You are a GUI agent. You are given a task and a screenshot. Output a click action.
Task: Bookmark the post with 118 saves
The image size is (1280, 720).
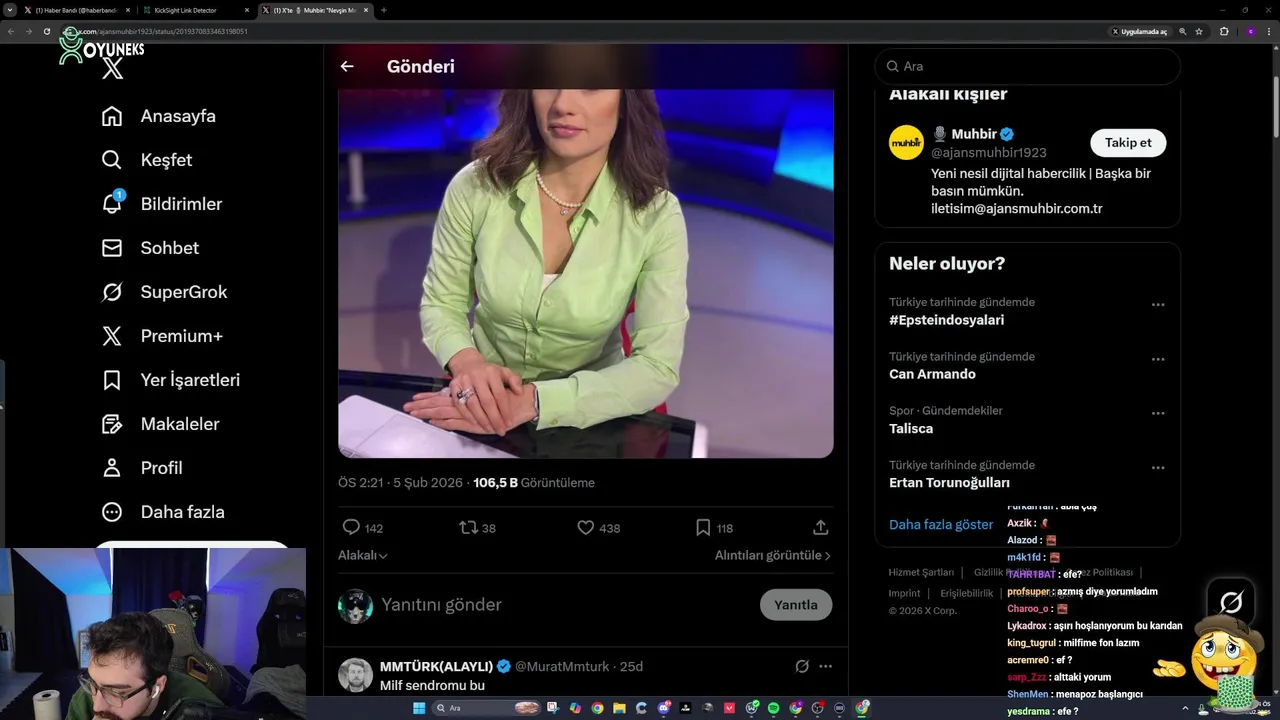pyautogui.click(x=703, y=527)
